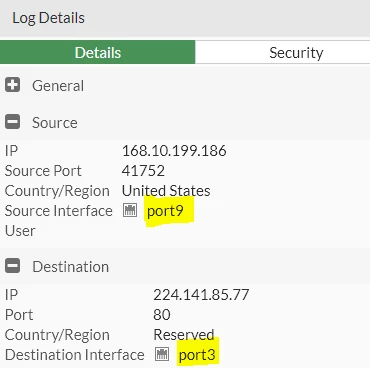
Task: Click the port9 source interface value
Action: pyautogui.click(x=165, y=211)
